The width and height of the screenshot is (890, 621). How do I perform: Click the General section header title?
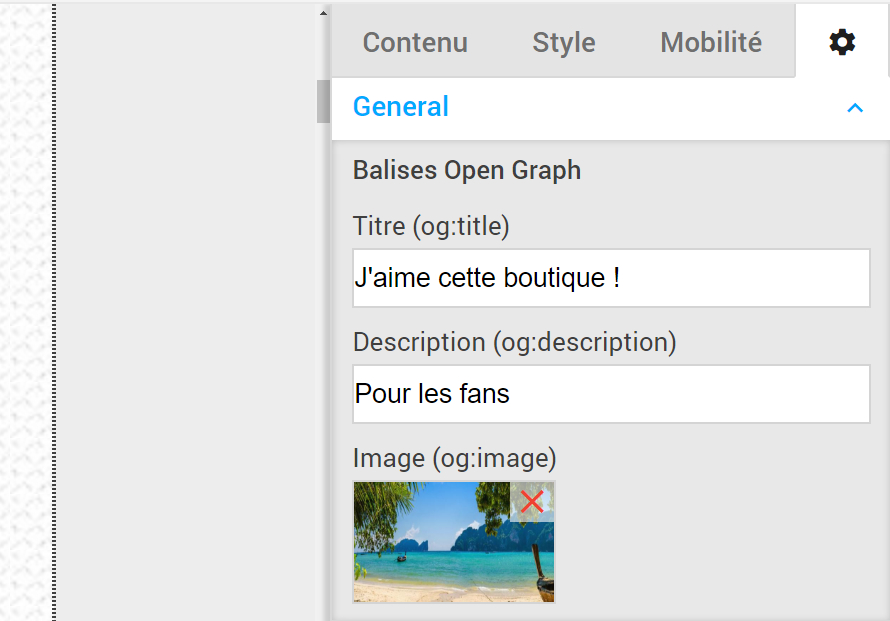click(x=401, y=107)
